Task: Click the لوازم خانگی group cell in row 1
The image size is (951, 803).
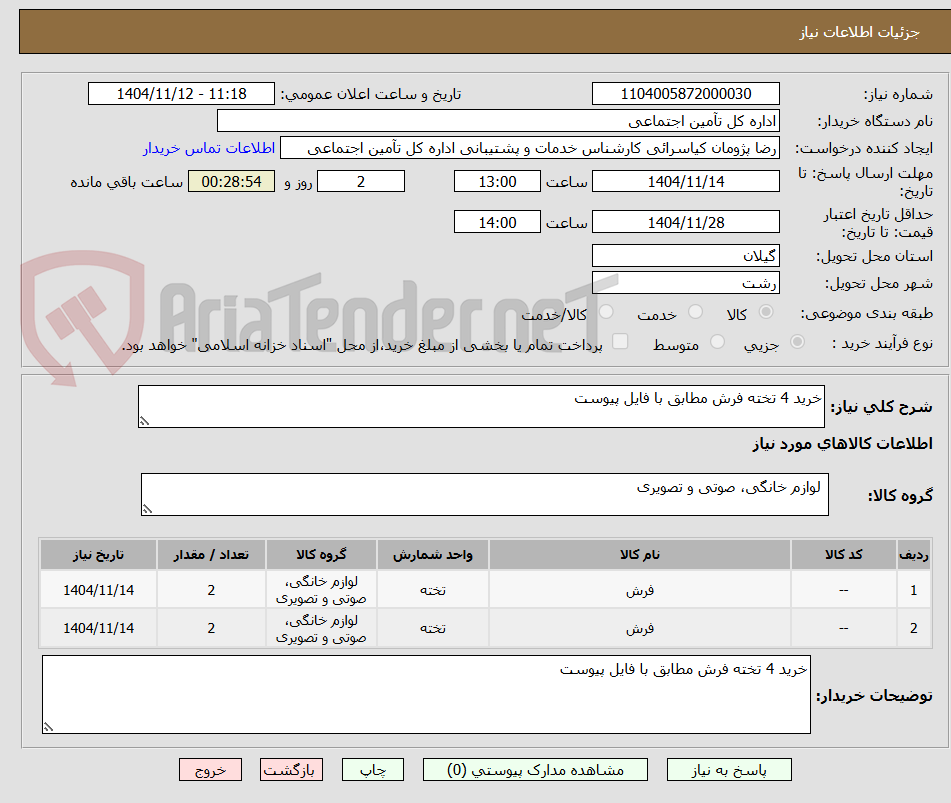Action: [321, 590]
